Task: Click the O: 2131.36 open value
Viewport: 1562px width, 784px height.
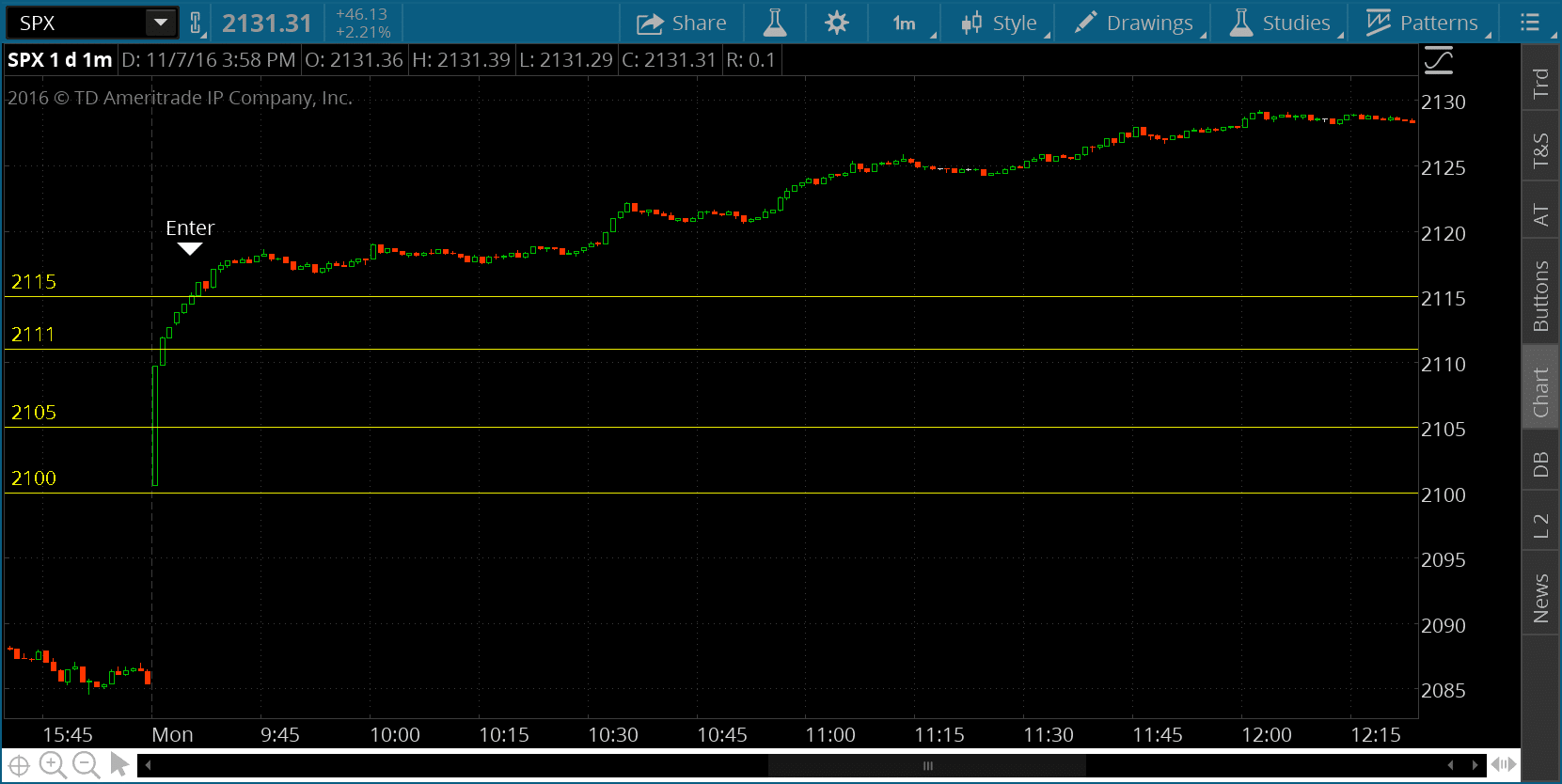Action: pos(354,60)
